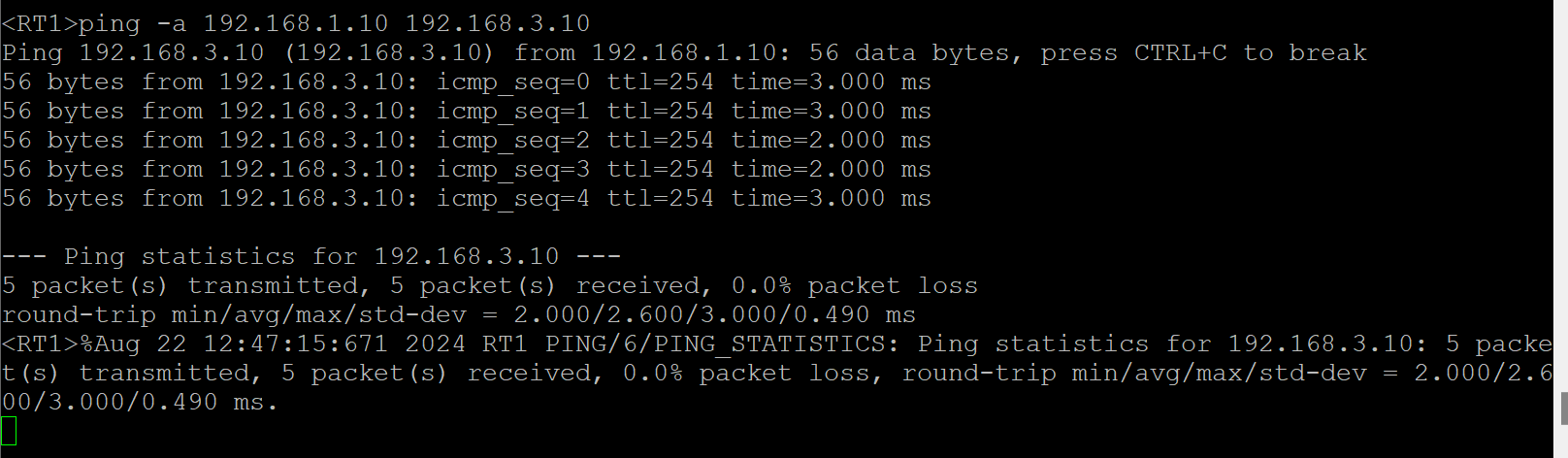The image size is (1568, 458).
Task: Click the green terminal cursor block
Action: tap(9, 431)
